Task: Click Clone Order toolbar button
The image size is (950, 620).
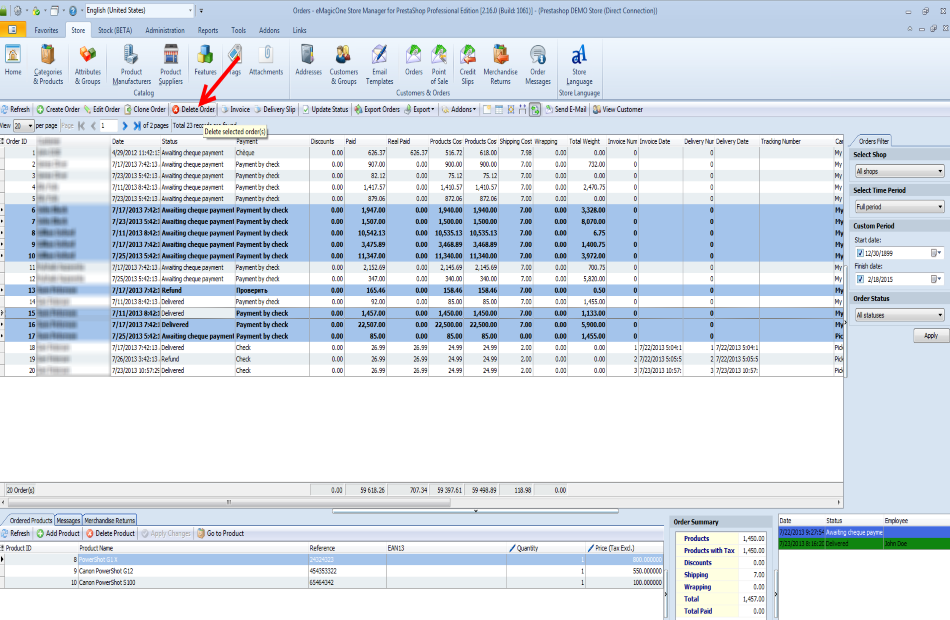Action: (x=145, y=110)
